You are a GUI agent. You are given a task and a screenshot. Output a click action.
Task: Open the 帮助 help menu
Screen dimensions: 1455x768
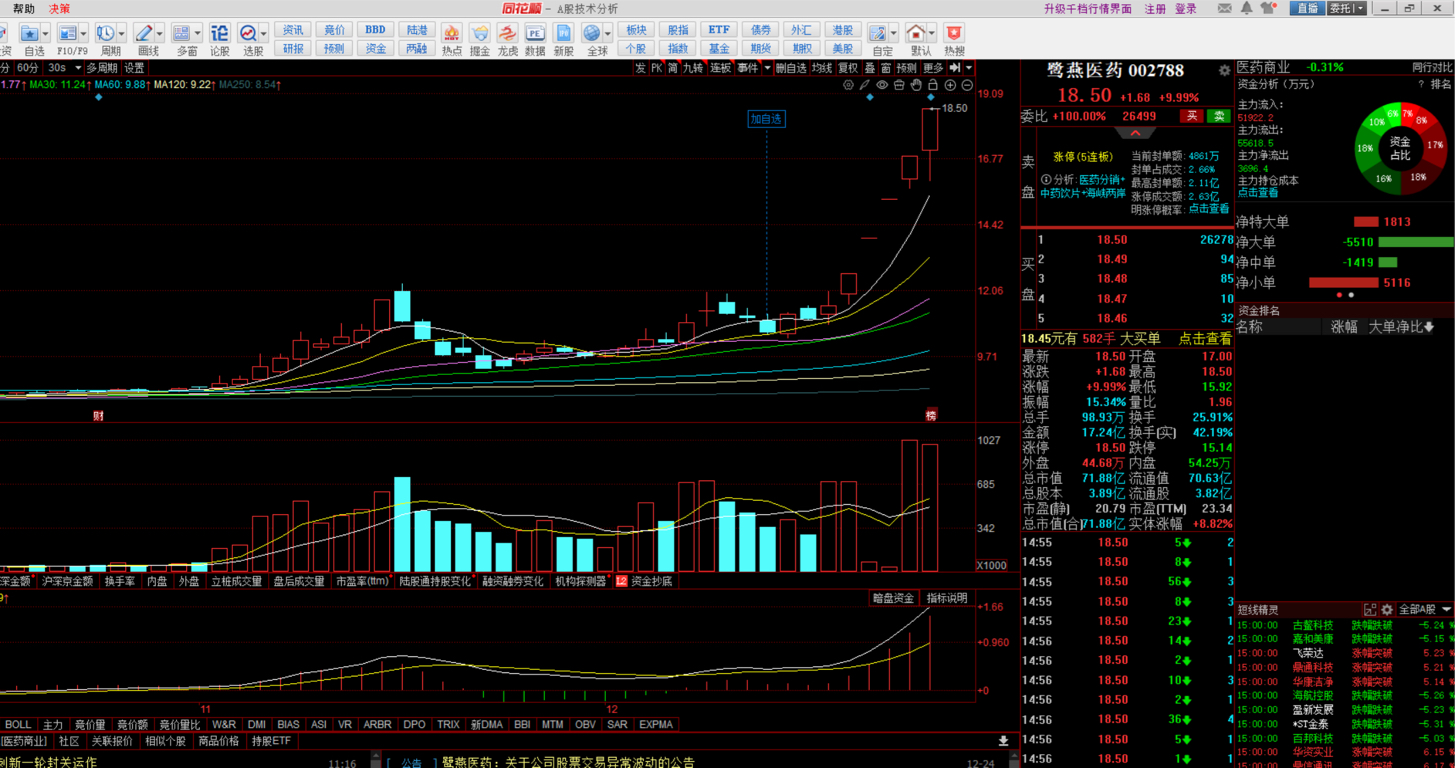click(x=23, y=9)
